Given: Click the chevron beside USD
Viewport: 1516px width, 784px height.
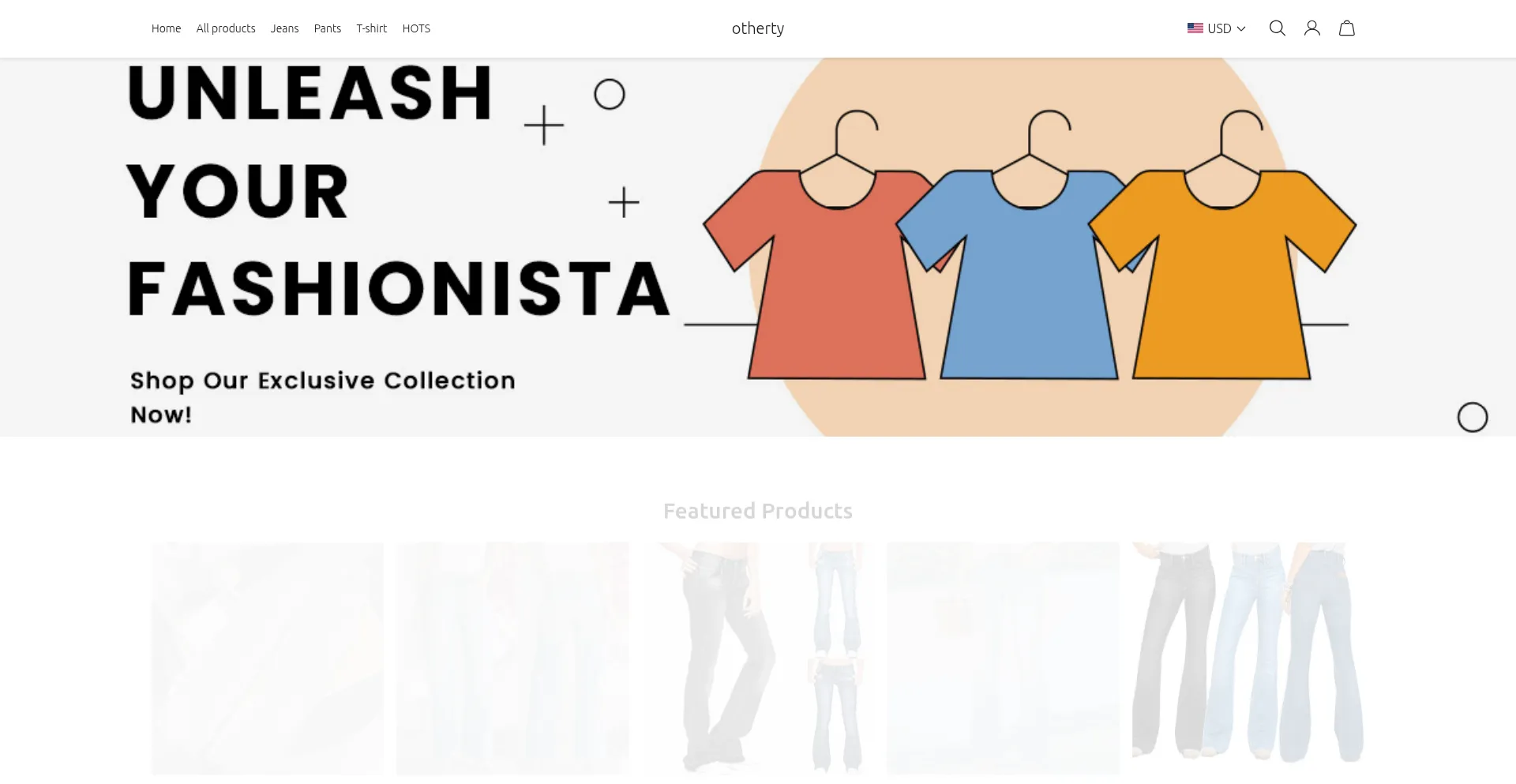Looking at the screenshot, I should 1240,28.
